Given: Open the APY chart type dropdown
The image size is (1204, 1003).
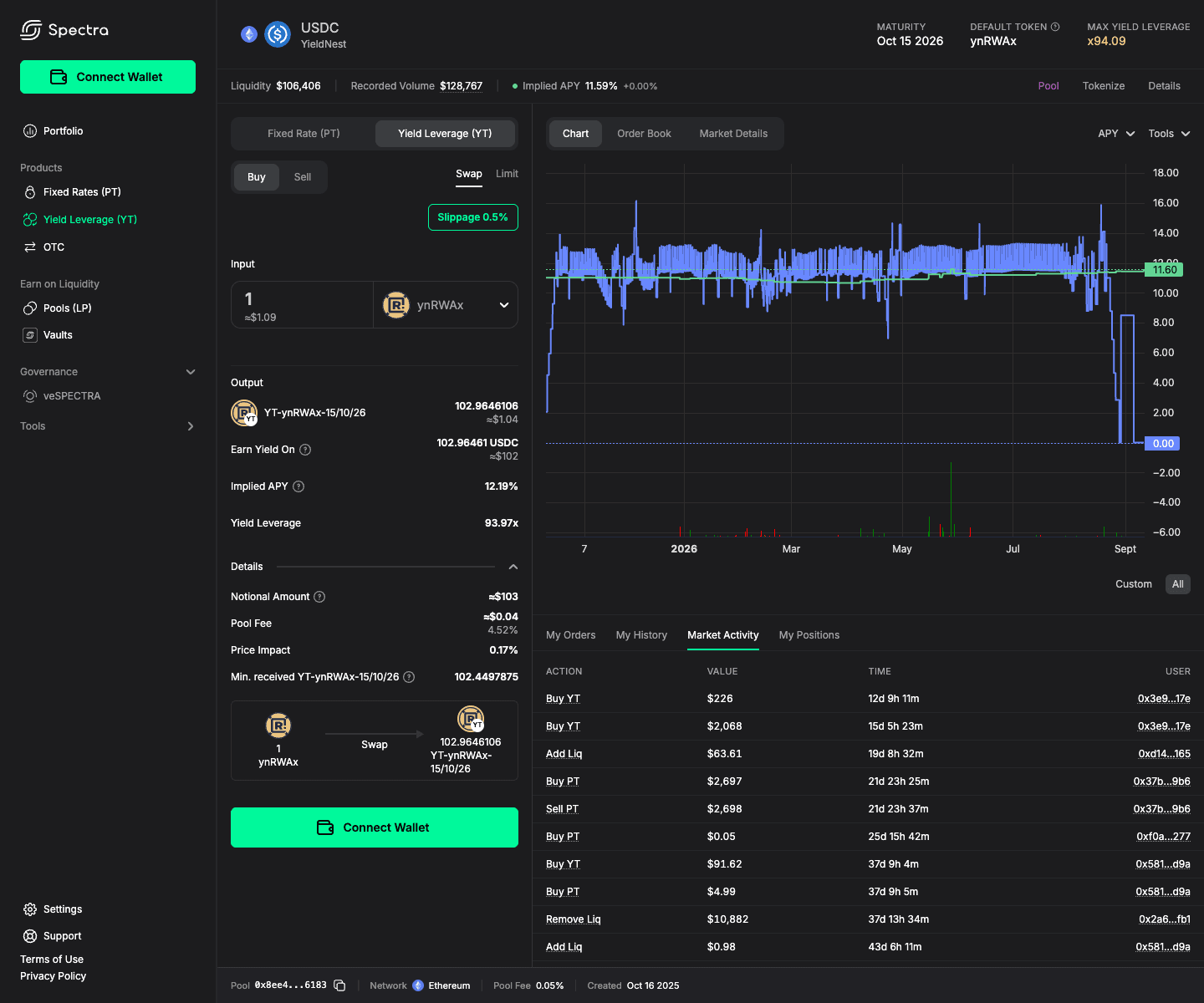Looking at the screenshot, I should click(1116, 134).
